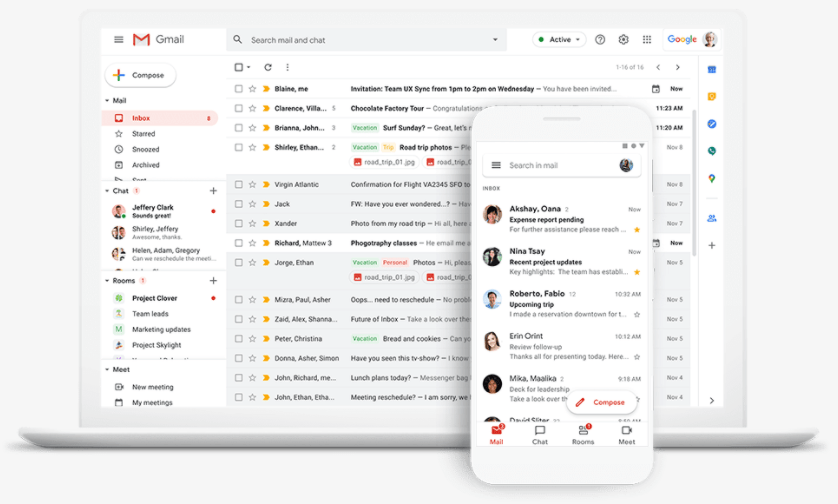838x504 pixels.
Task: Open Contacts in the side panel
Action: [711, 218]
